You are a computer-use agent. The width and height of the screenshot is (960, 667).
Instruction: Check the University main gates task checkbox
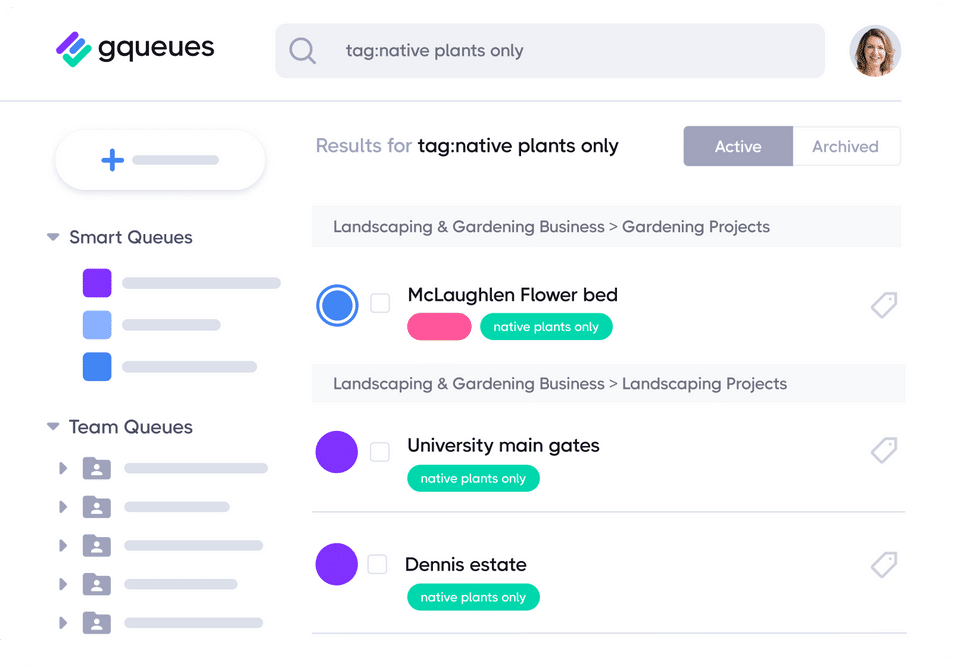click(x=380, y=452)
